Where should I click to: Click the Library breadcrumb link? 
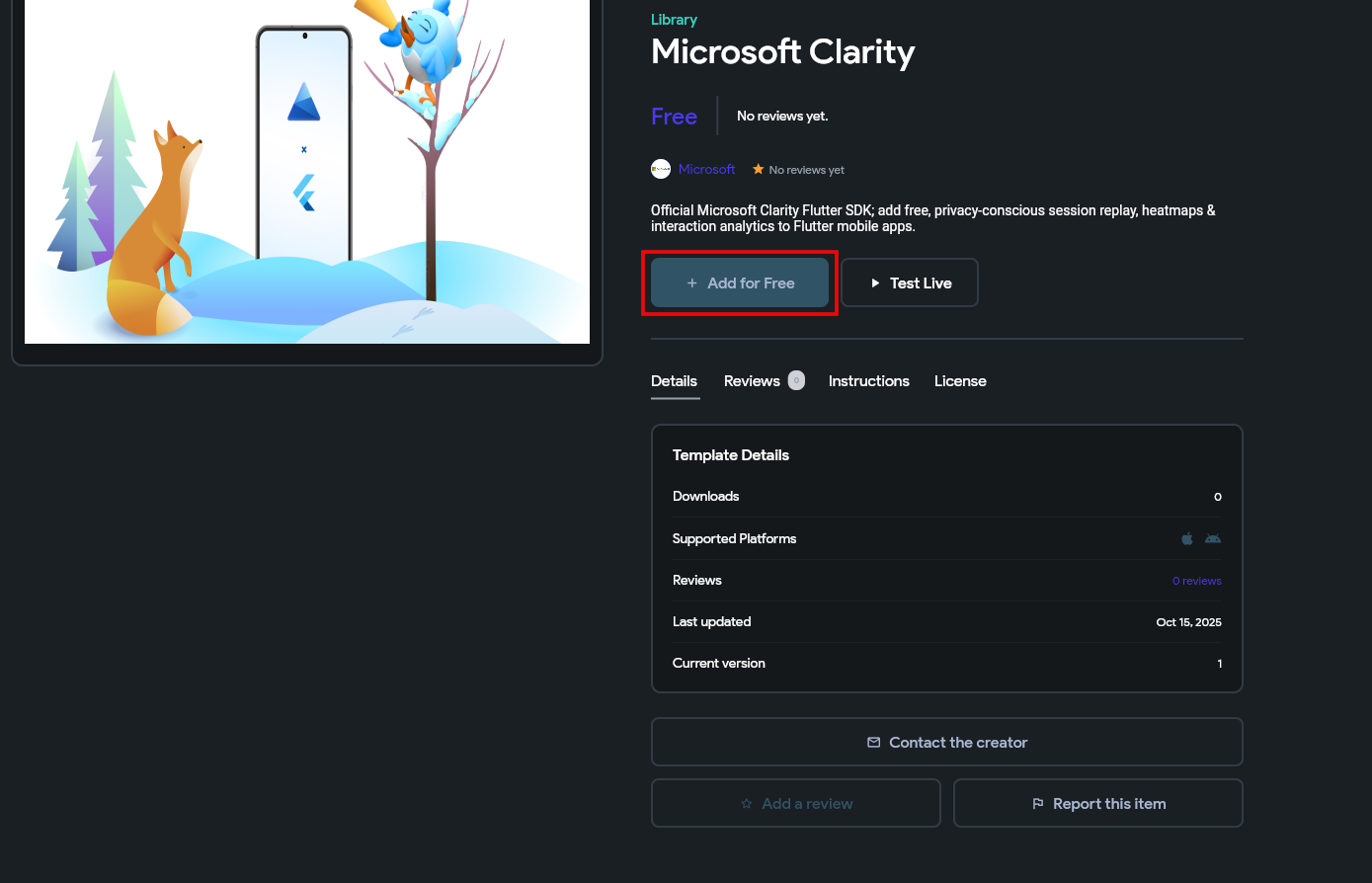673,19
